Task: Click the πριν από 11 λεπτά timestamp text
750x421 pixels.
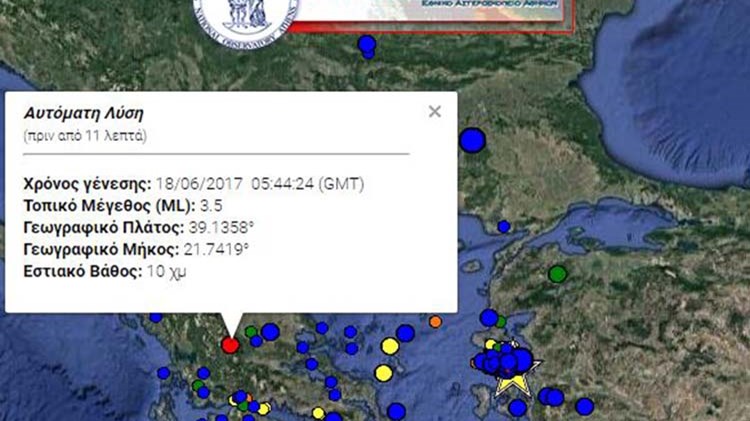Action: pos(85,136)
